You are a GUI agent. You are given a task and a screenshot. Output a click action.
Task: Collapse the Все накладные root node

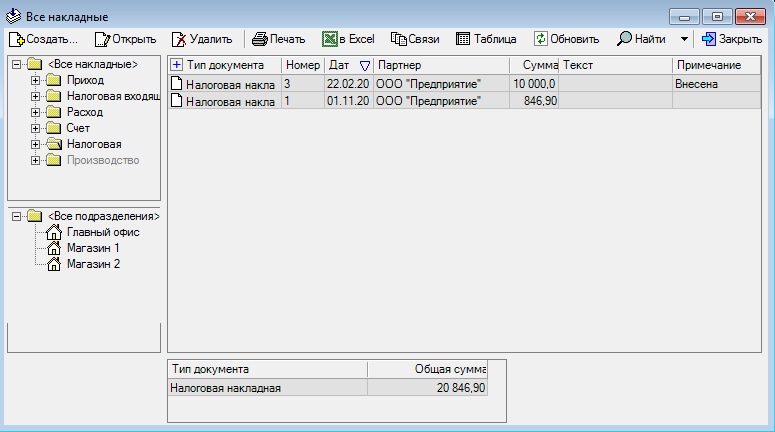[15, 65]
